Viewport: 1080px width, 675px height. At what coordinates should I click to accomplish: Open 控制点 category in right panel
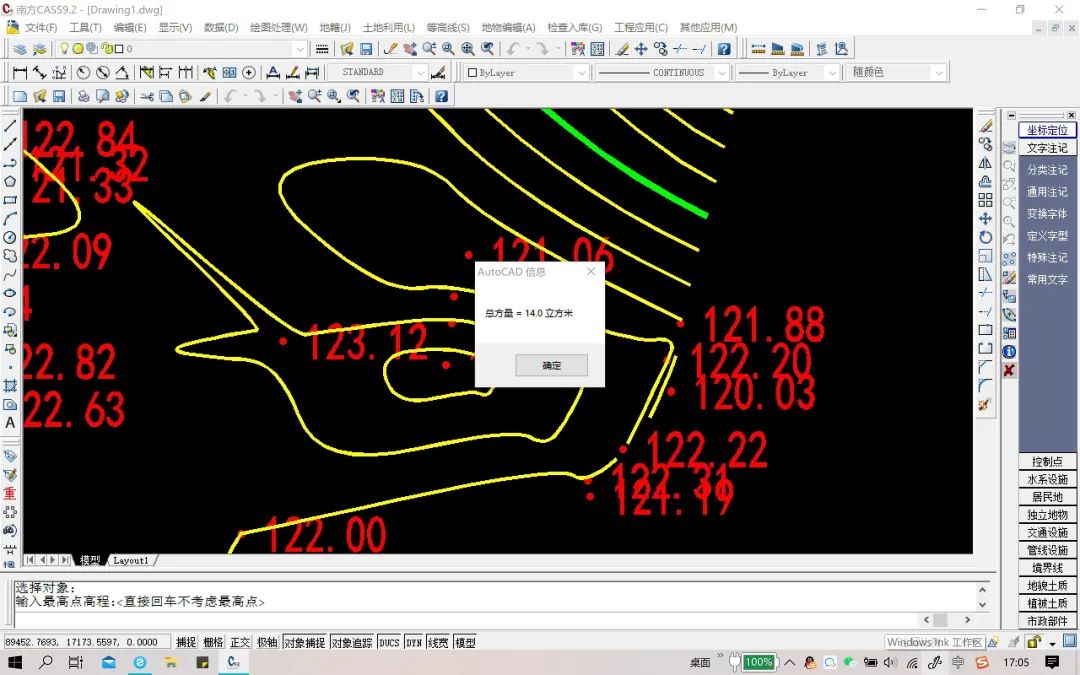pyautogui.click(x=1047, y=461)
